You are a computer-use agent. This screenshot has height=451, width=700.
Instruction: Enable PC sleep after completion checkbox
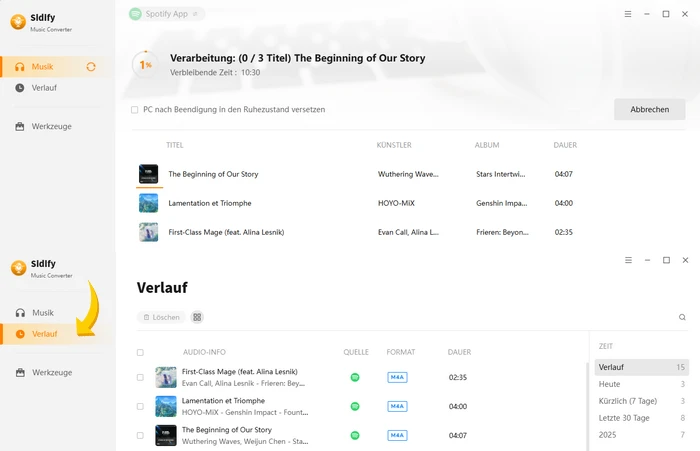click(134, 110)
